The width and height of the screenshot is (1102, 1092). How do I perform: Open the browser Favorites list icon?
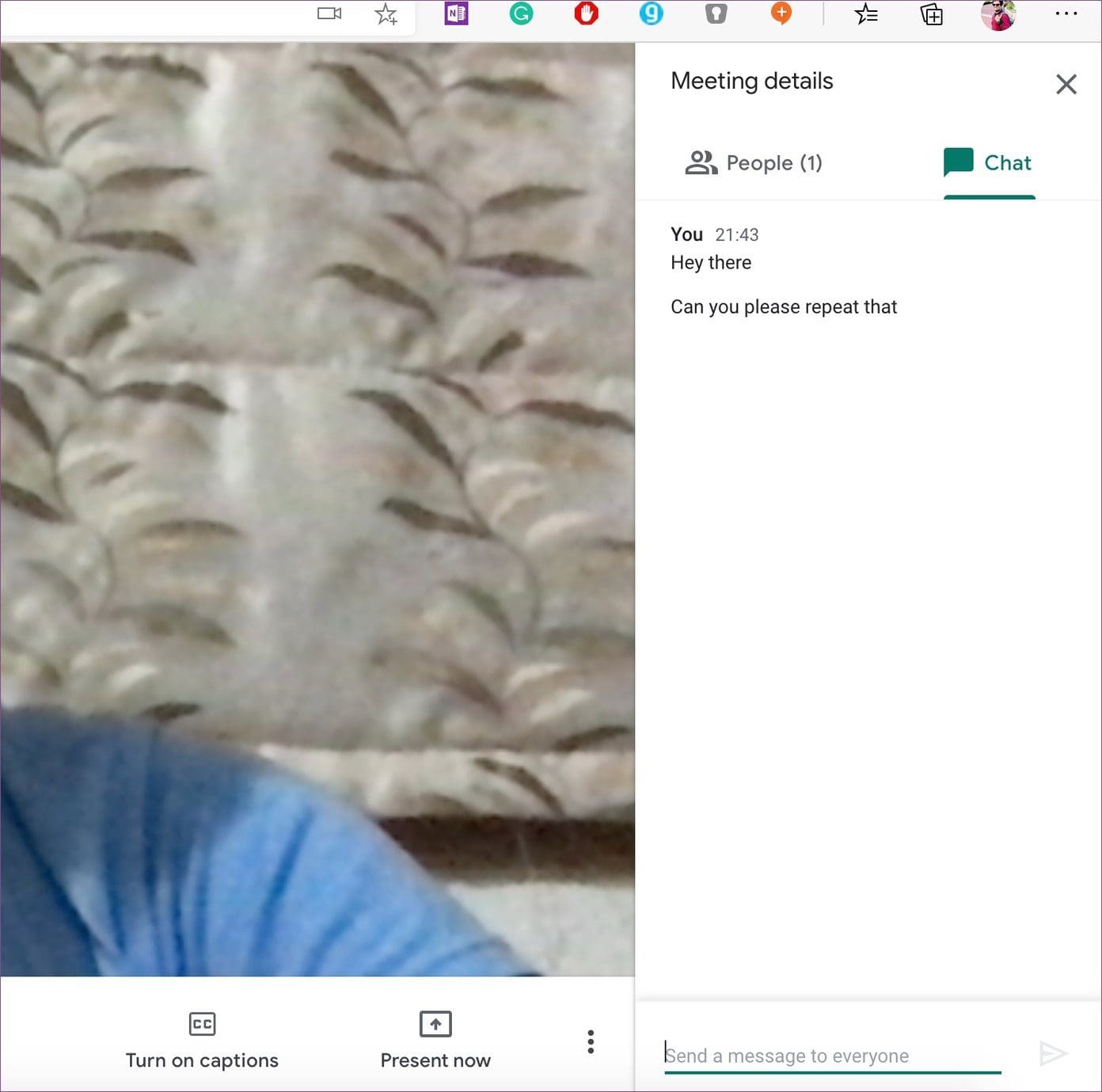(x=866, y=13)
